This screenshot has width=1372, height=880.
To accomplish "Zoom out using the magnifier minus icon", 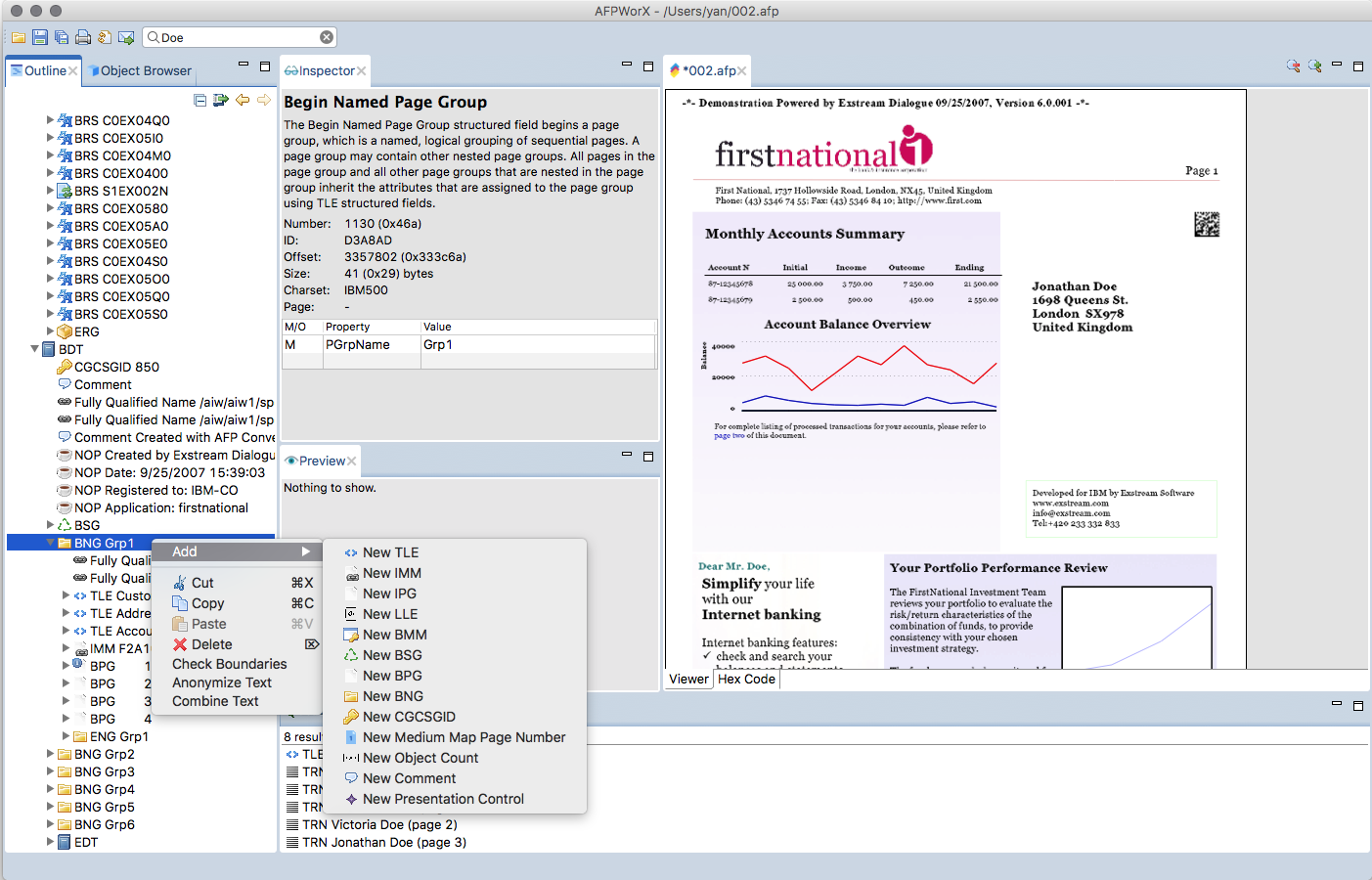I will (1293, 66).
